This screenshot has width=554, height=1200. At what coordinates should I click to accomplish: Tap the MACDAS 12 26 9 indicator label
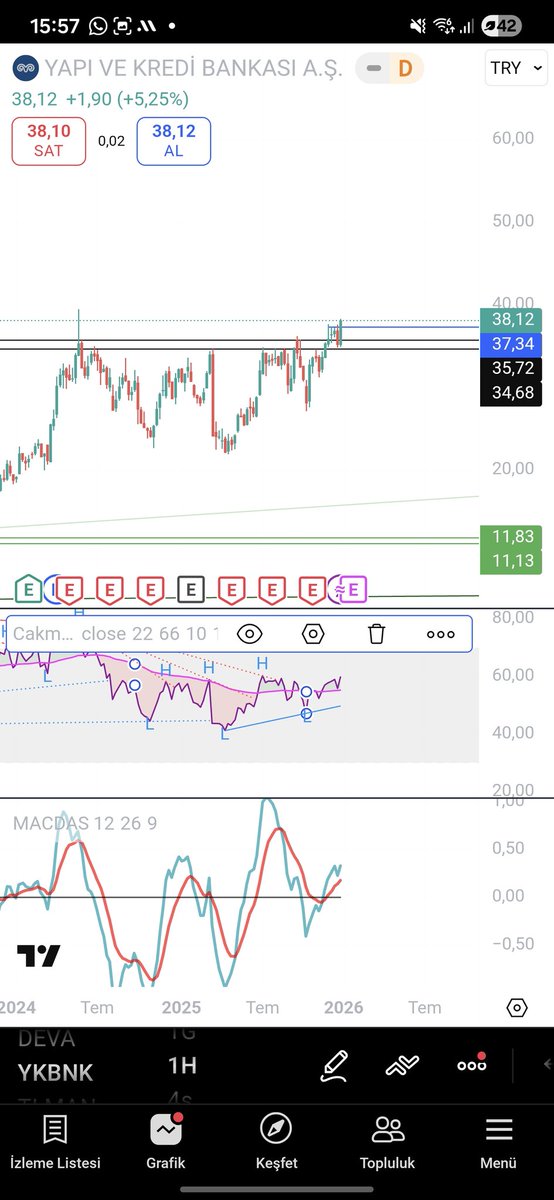pyautogui.click(x=85, y=823)
